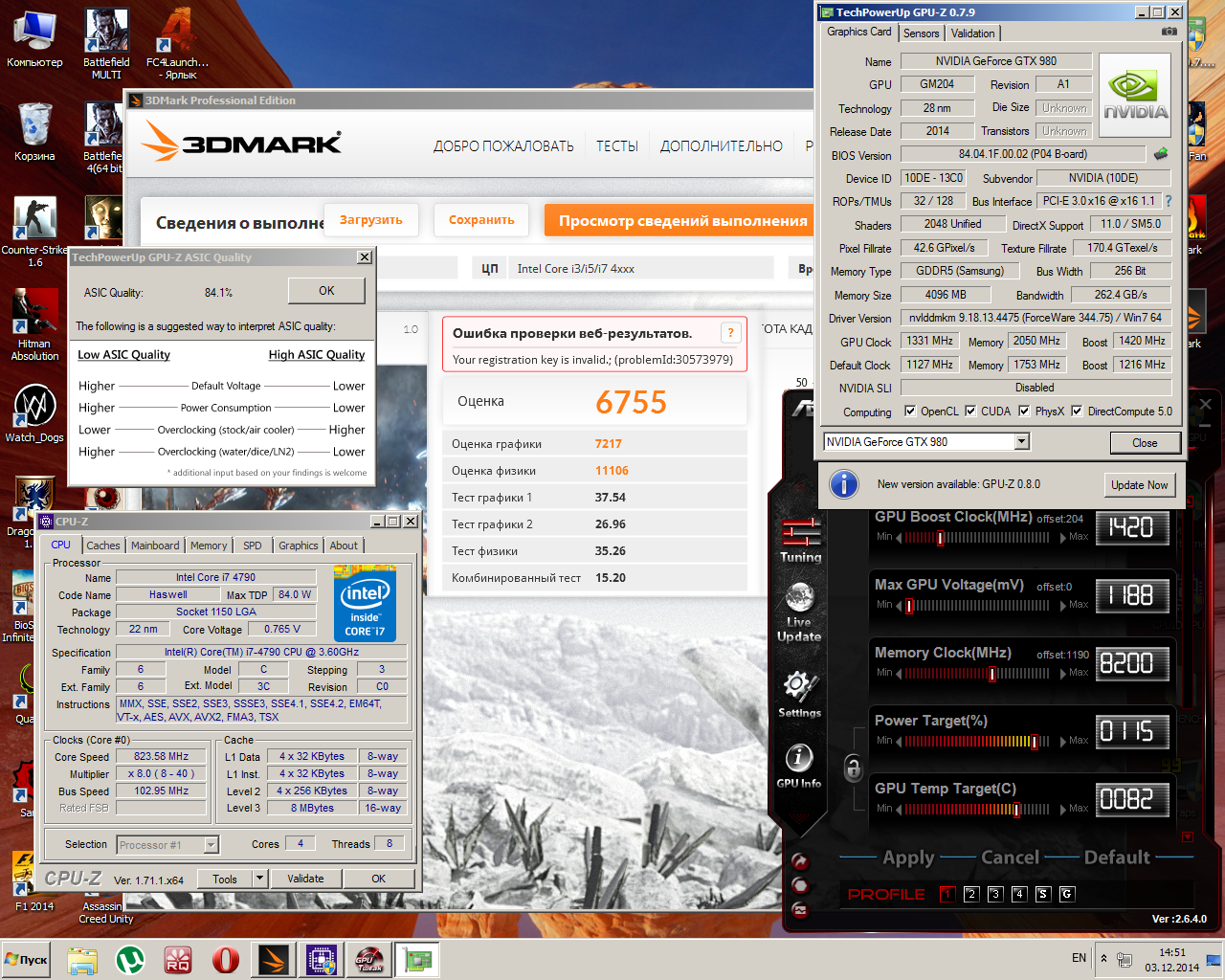This screenshot has width=1225, height=980.
Task: Open Live Update in GPU Tweak
Action: pyautogui.click(x=799, y=612)
